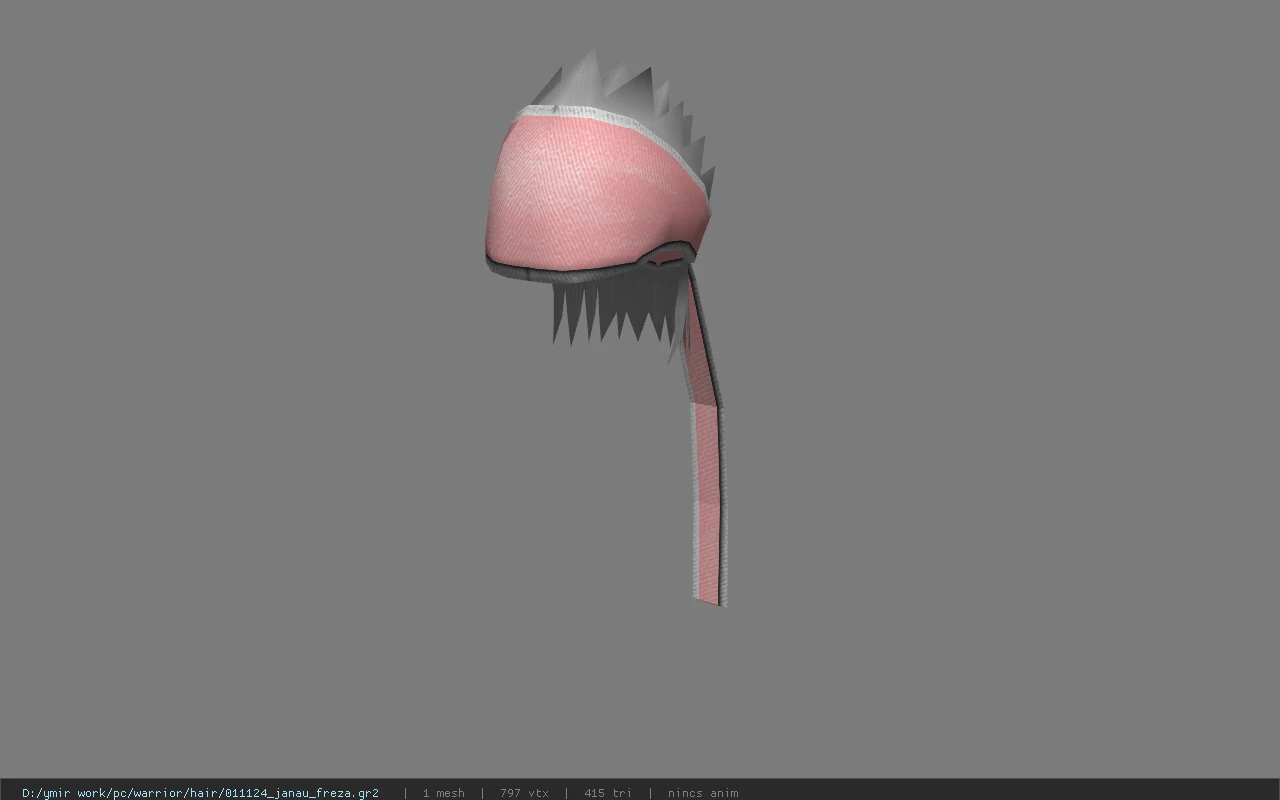Screen dimensions: 1280x800
Task: Click the '797 vtx' vertex count
Action: pos(524,793)
